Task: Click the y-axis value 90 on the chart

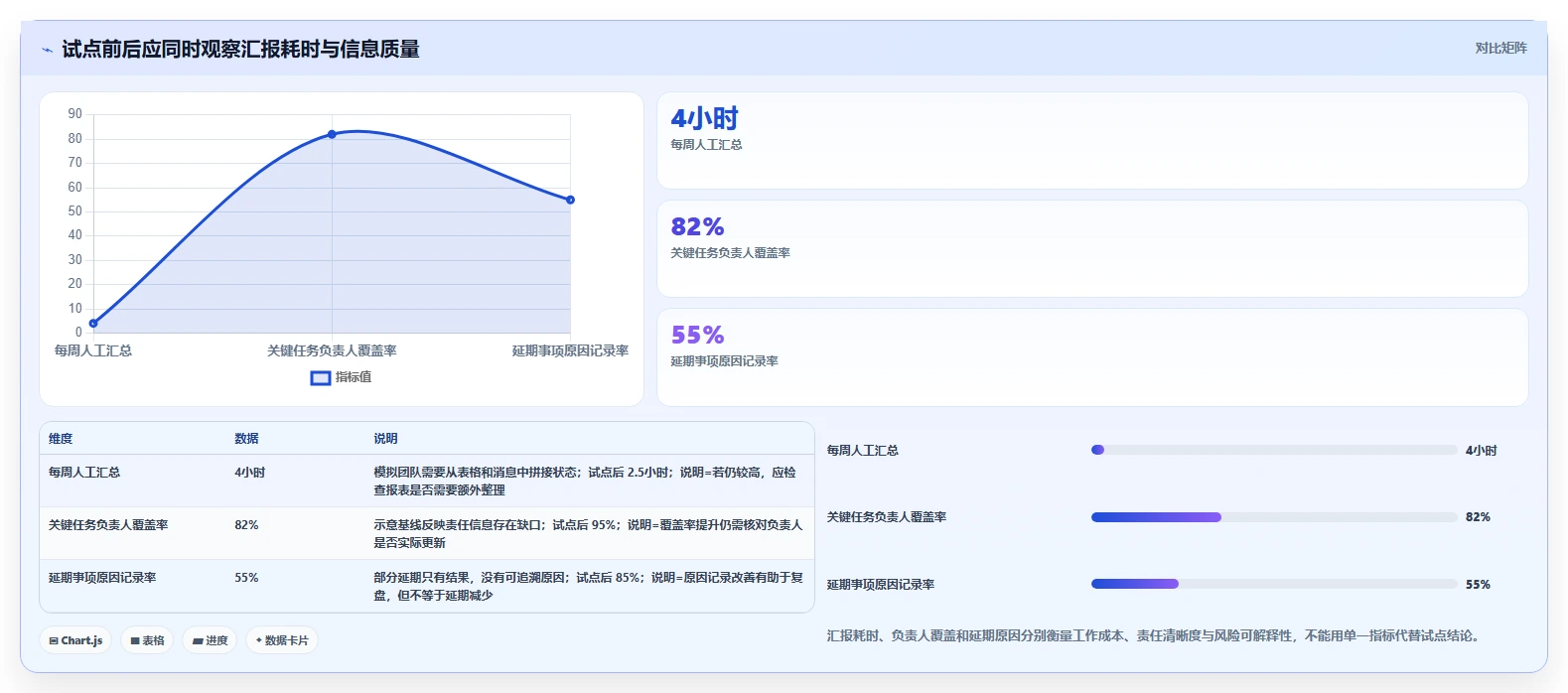Action: tap(75, 114)
